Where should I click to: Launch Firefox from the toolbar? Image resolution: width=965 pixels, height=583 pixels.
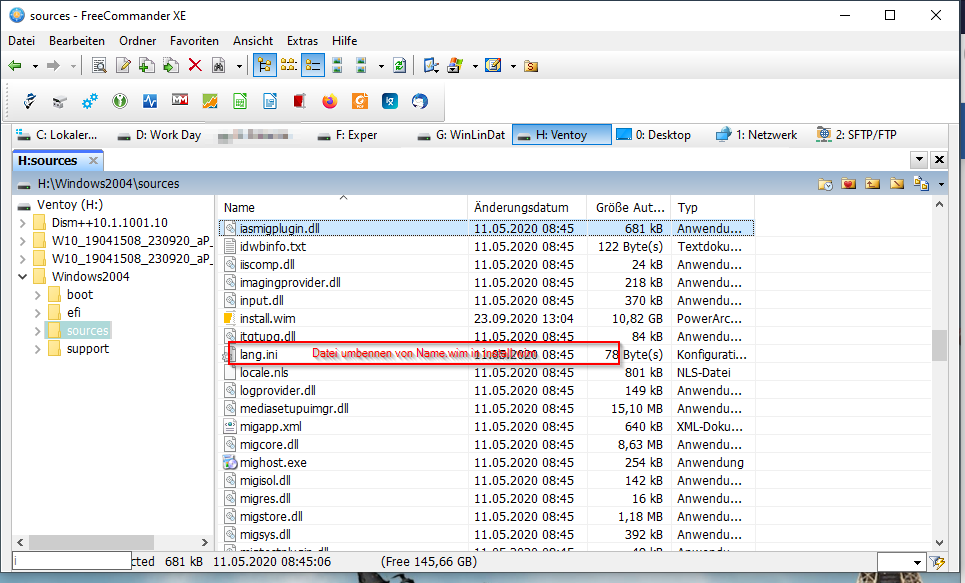(330, 101)
